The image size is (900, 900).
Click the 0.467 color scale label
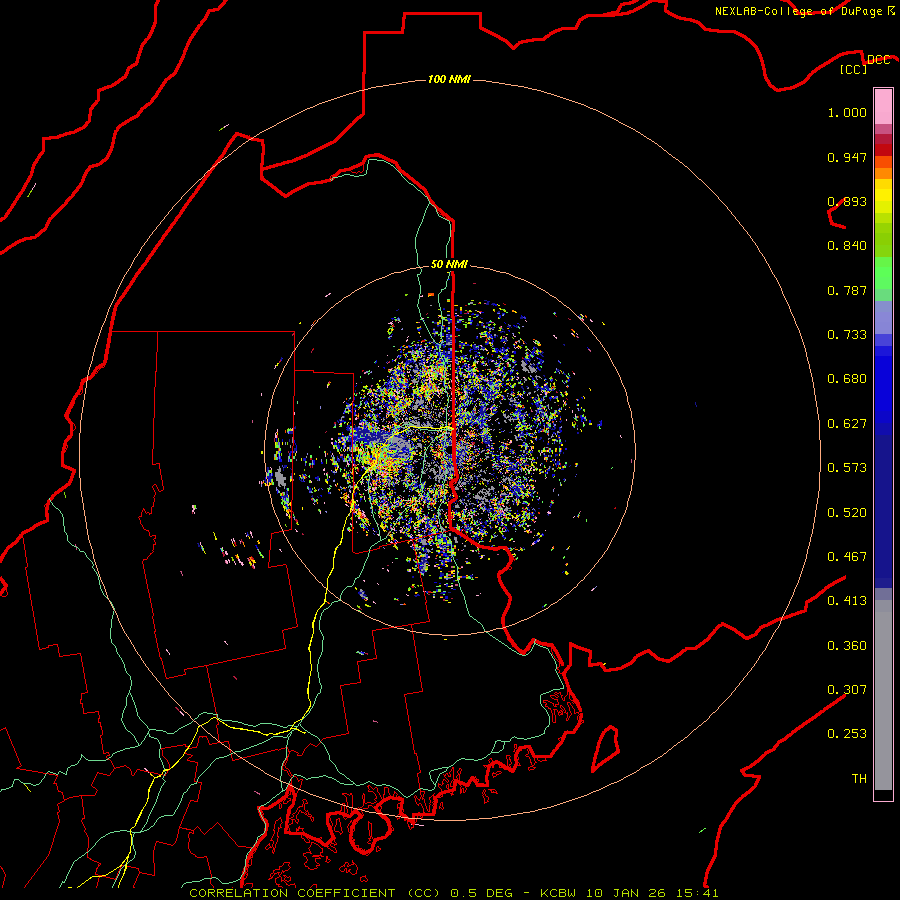click(847, 557)
